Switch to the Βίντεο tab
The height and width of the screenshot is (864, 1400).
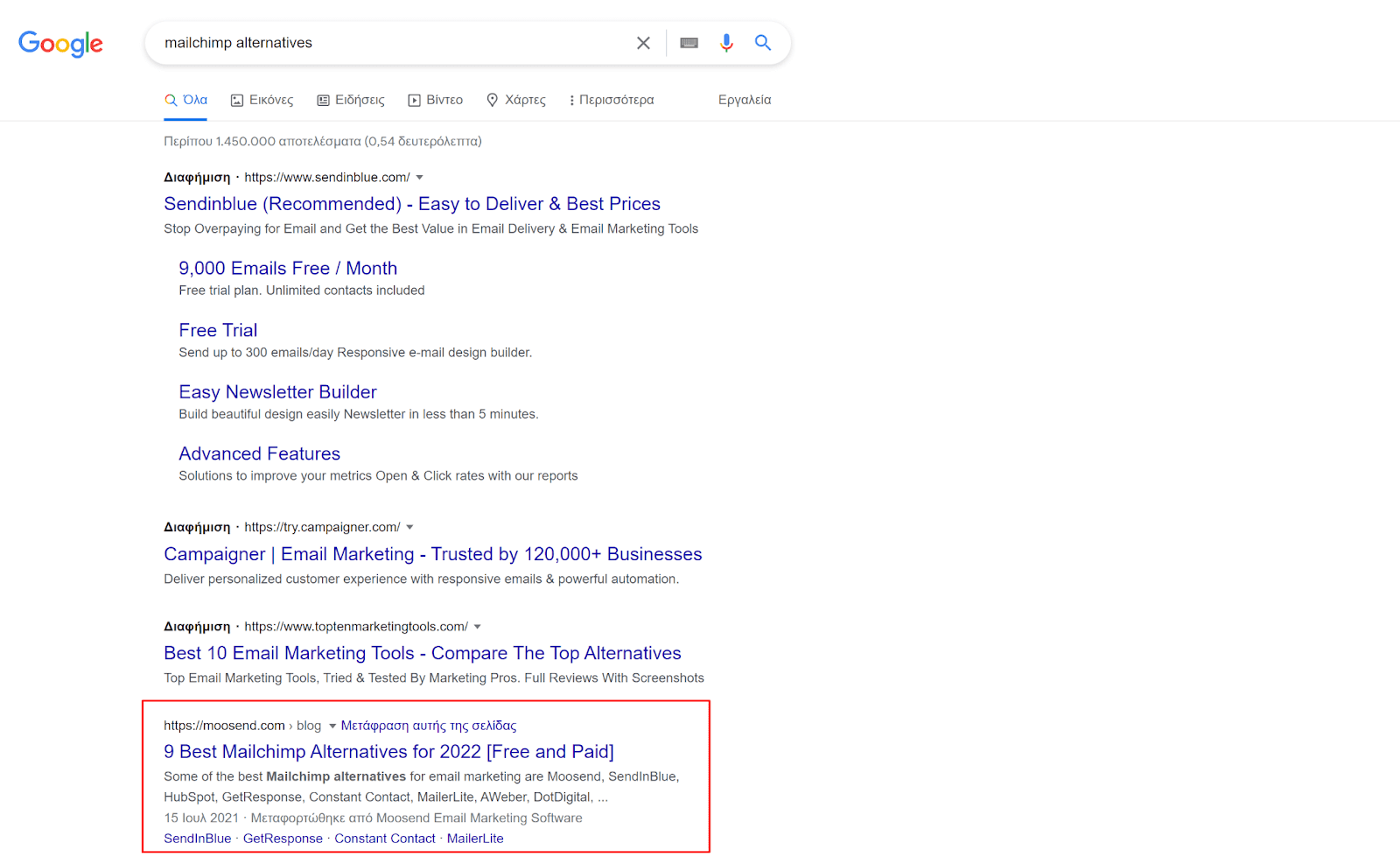[x=436, y=100]
